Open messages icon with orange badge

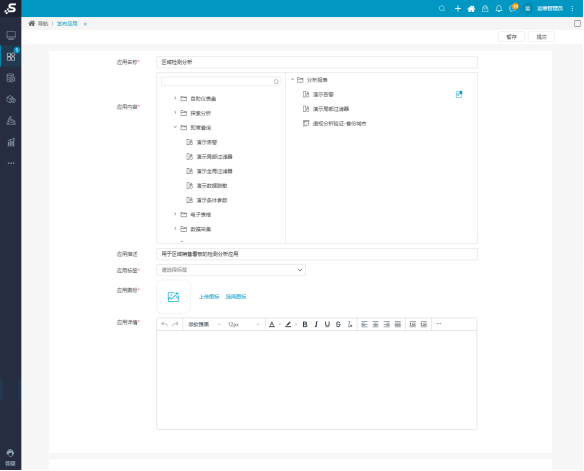pos(513,8)
